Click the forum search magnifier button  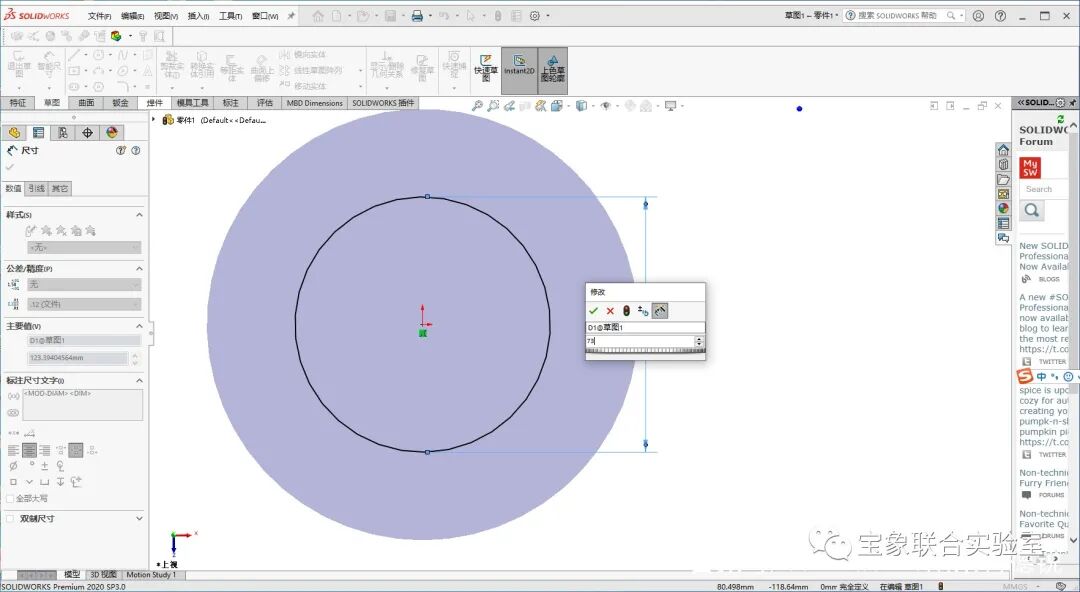[x=1031, y=210]
